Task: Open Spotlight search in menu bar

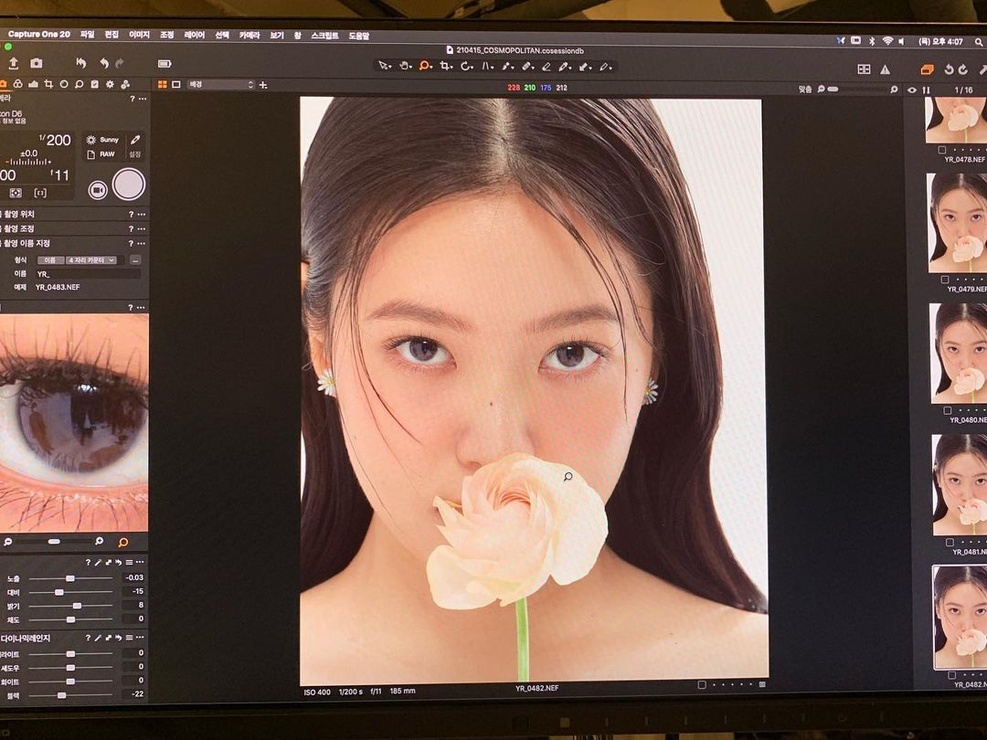Action: pyautogui.click(x=979, y=42)
